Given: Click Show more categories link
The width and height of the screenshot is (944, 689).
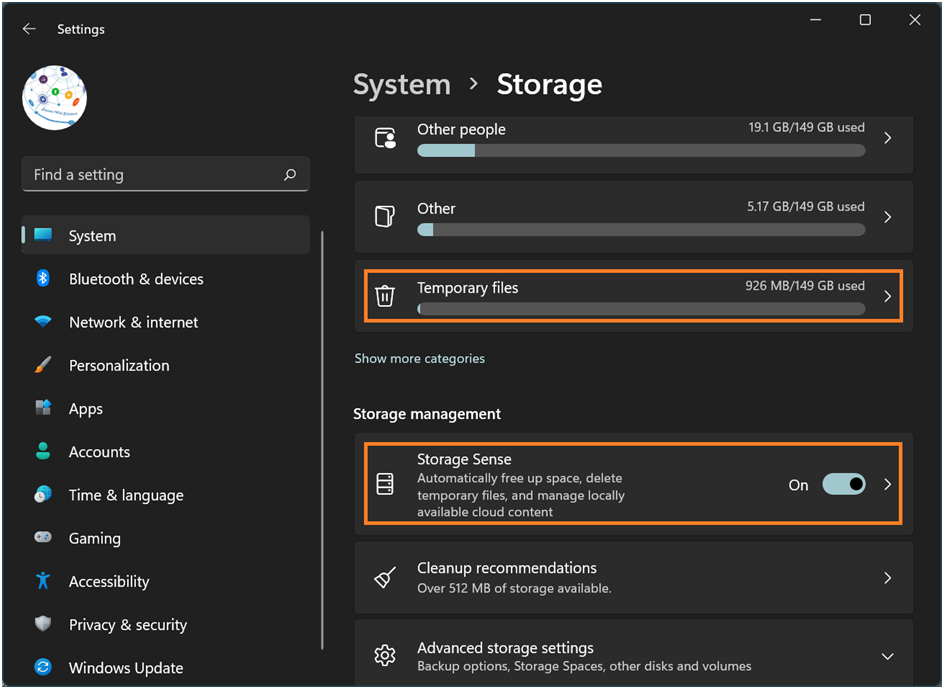Looking at the screenshot, I should click(x=420, y=358).
